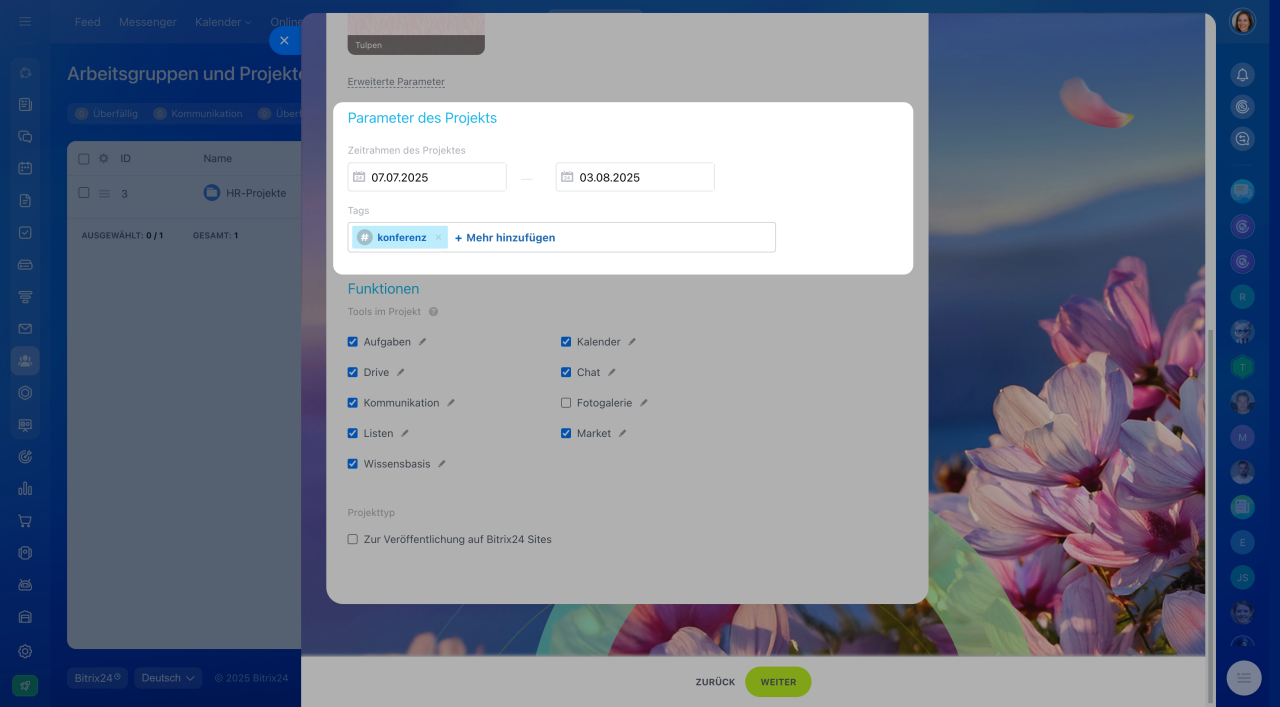This screenshot has width=1280, height=707.
Task: Open notifications bell in right panel
Action: click(x=1242, y=75)
